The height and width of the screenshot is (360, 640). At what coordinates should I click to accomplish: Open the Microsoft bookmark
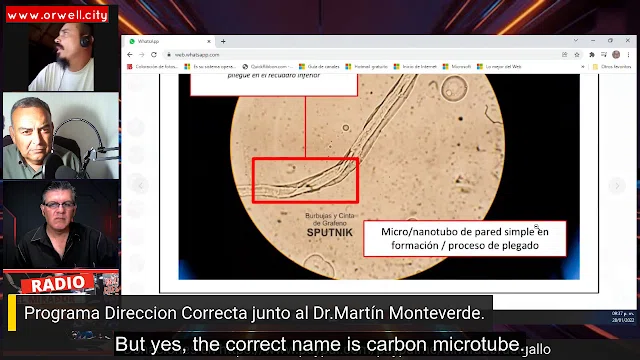(x=457, y=67)
